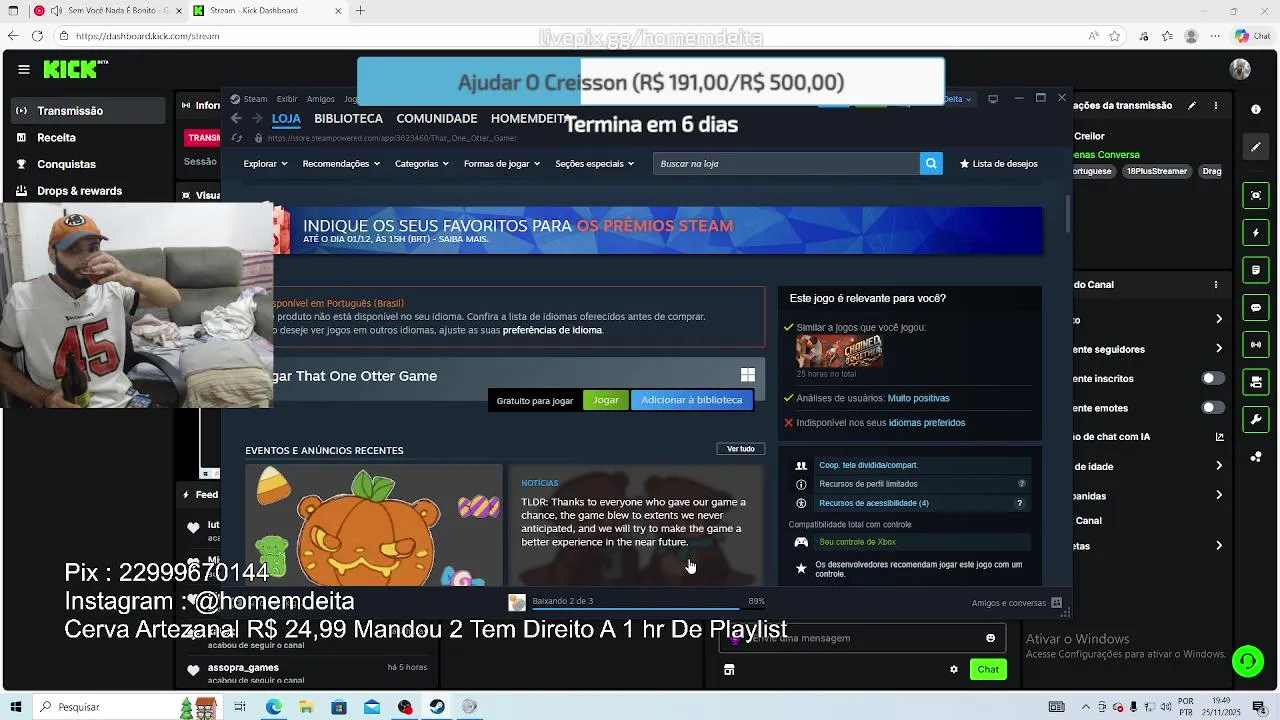1280x720 pixels.
Task: Open the Kick profile avatar menu
Action: (x=1240, y=69)
